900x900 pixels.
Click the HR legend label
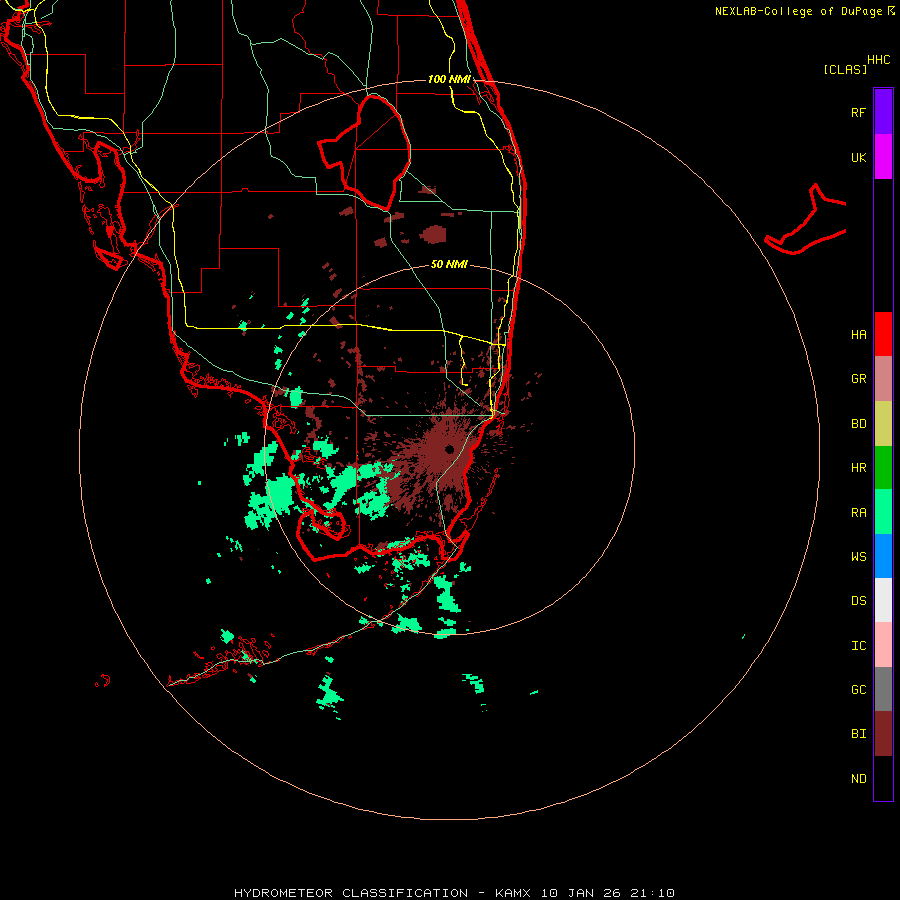tap(858, 468)
